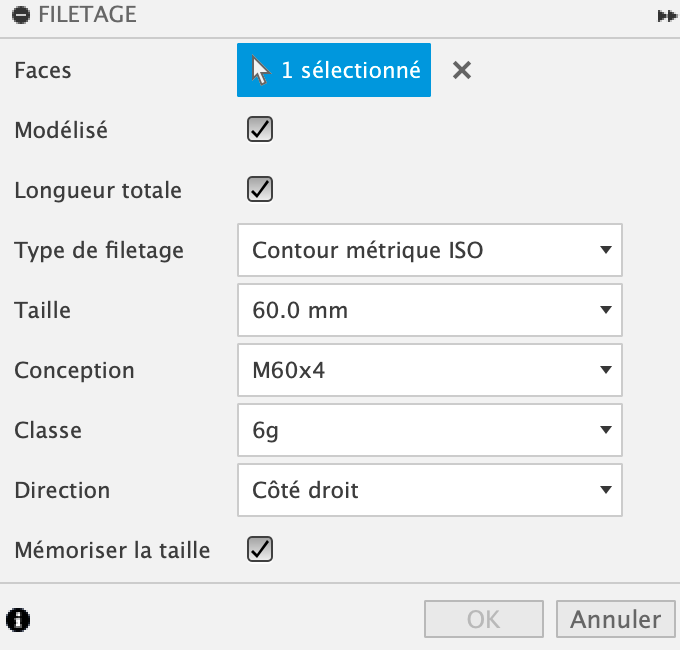This screenshot has height=650, width=680.
Task: Click the 'Longueur totale' label
Action: (x=98, y=190)
